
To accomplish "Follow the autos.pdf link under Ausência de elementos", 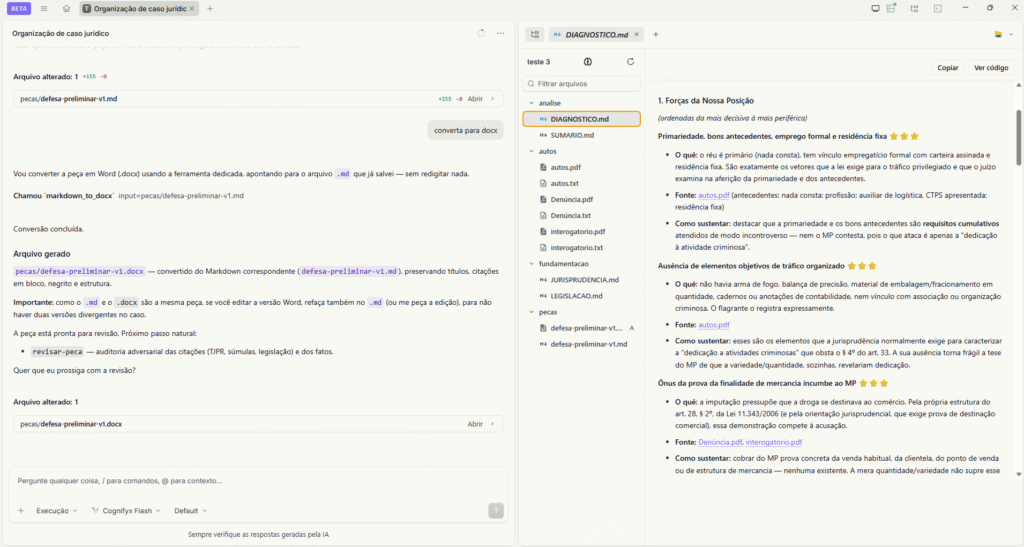I will coord(713,324).
